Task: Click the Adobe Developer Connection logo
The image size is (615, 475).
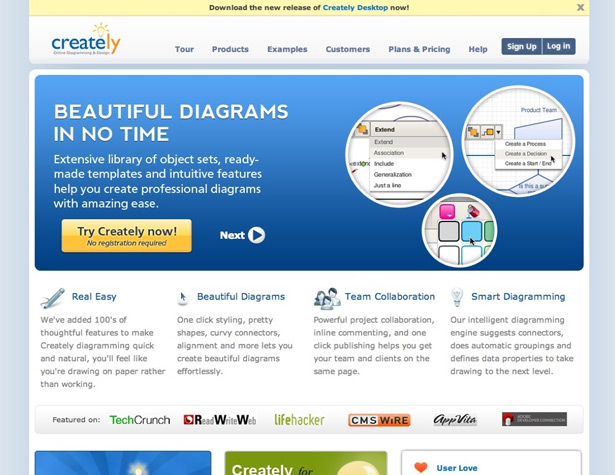Action: pyautogui.click(x=534, y=419)
